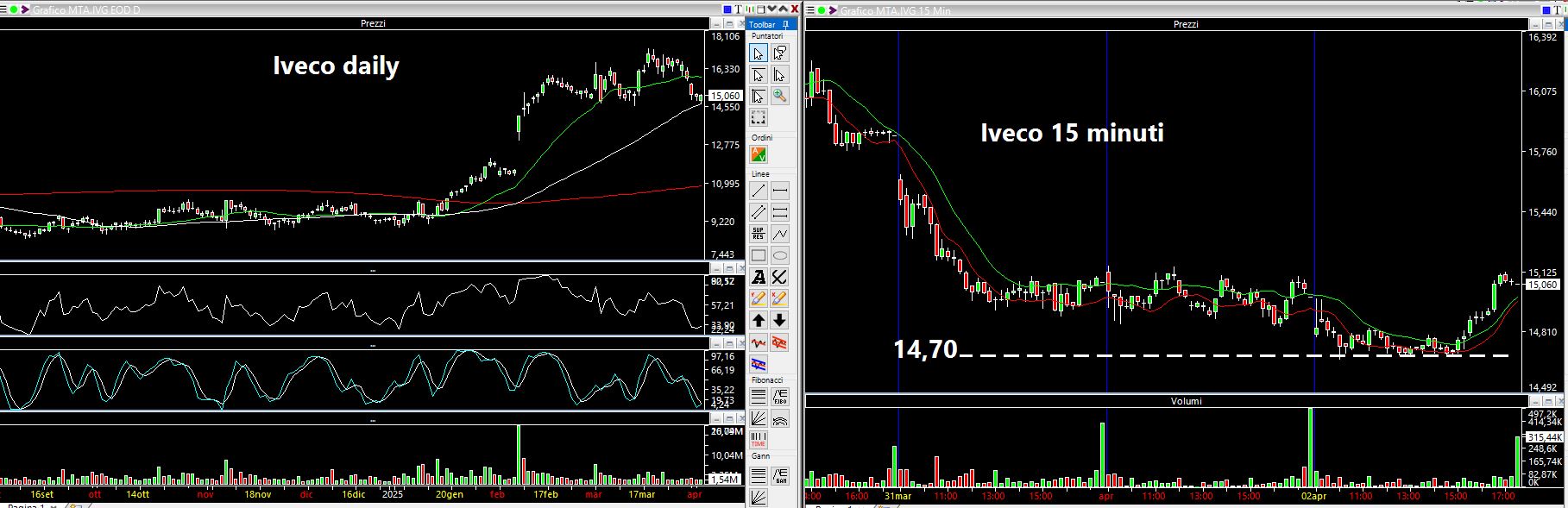Activate the magnifier zoom tool
Viewport: 1568px width, 508px height.
point(779,96)
